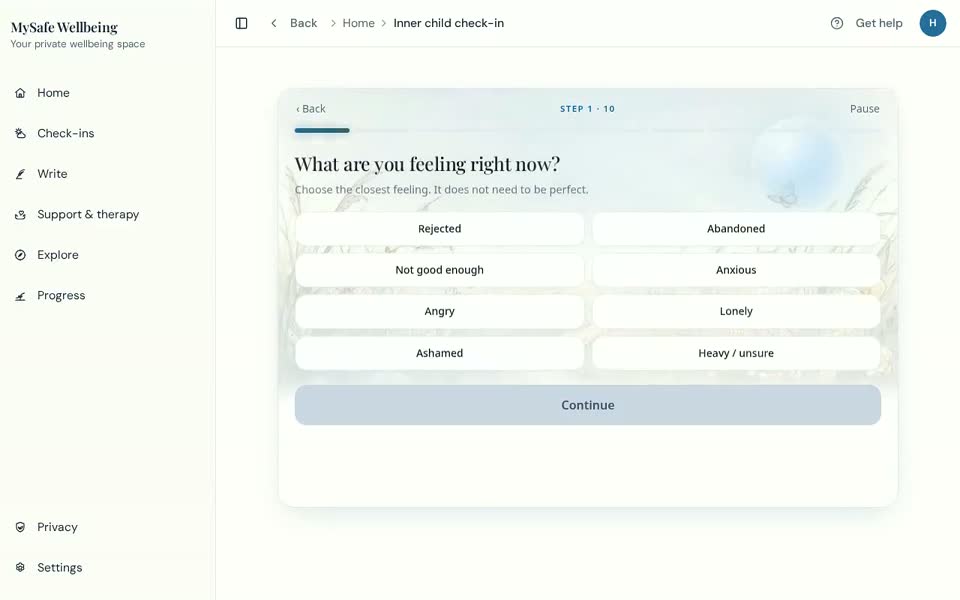Click Back in the top breadcrumb bar
The width and height of the screenshot is (960, 600).
click(x=304, y=23)
